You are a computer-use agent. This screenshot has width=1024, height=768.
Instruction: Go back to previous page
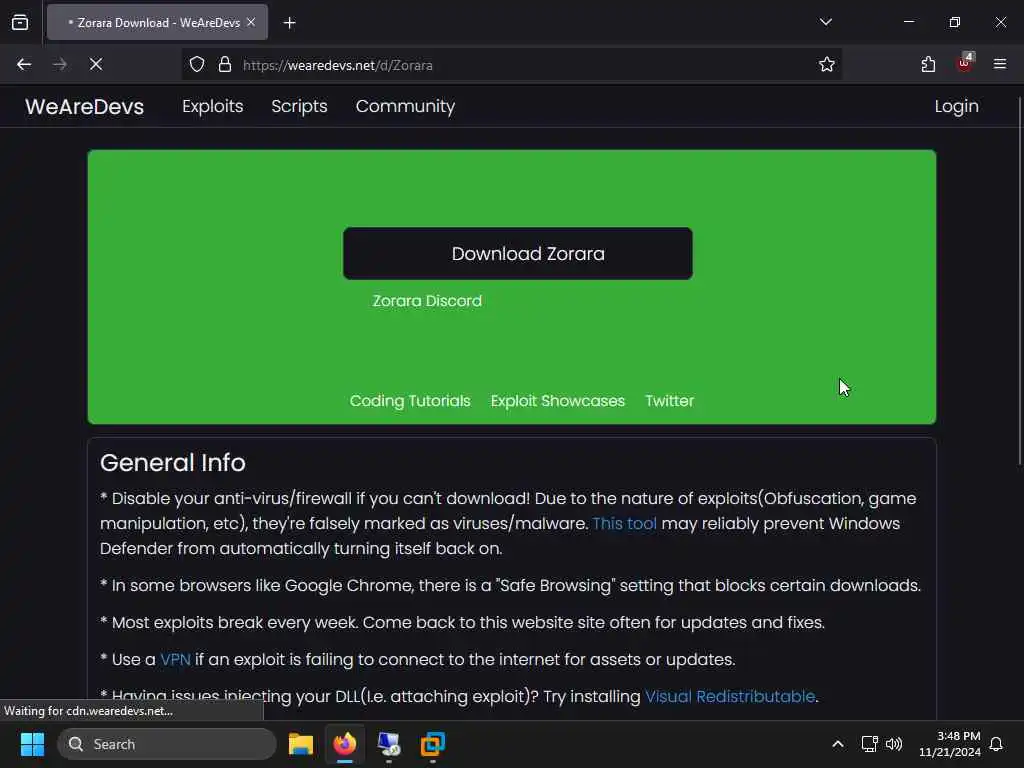(x=24, y=65)
